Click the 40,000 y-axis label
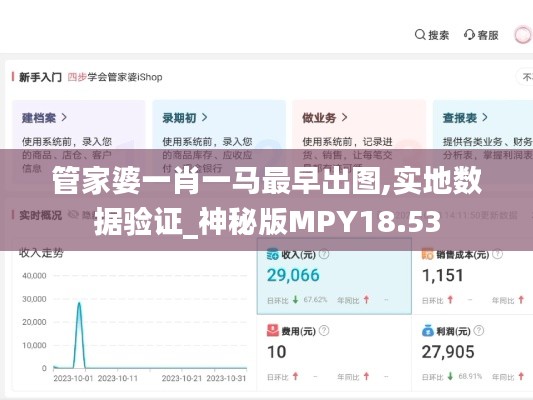 [x=34, y=276]
